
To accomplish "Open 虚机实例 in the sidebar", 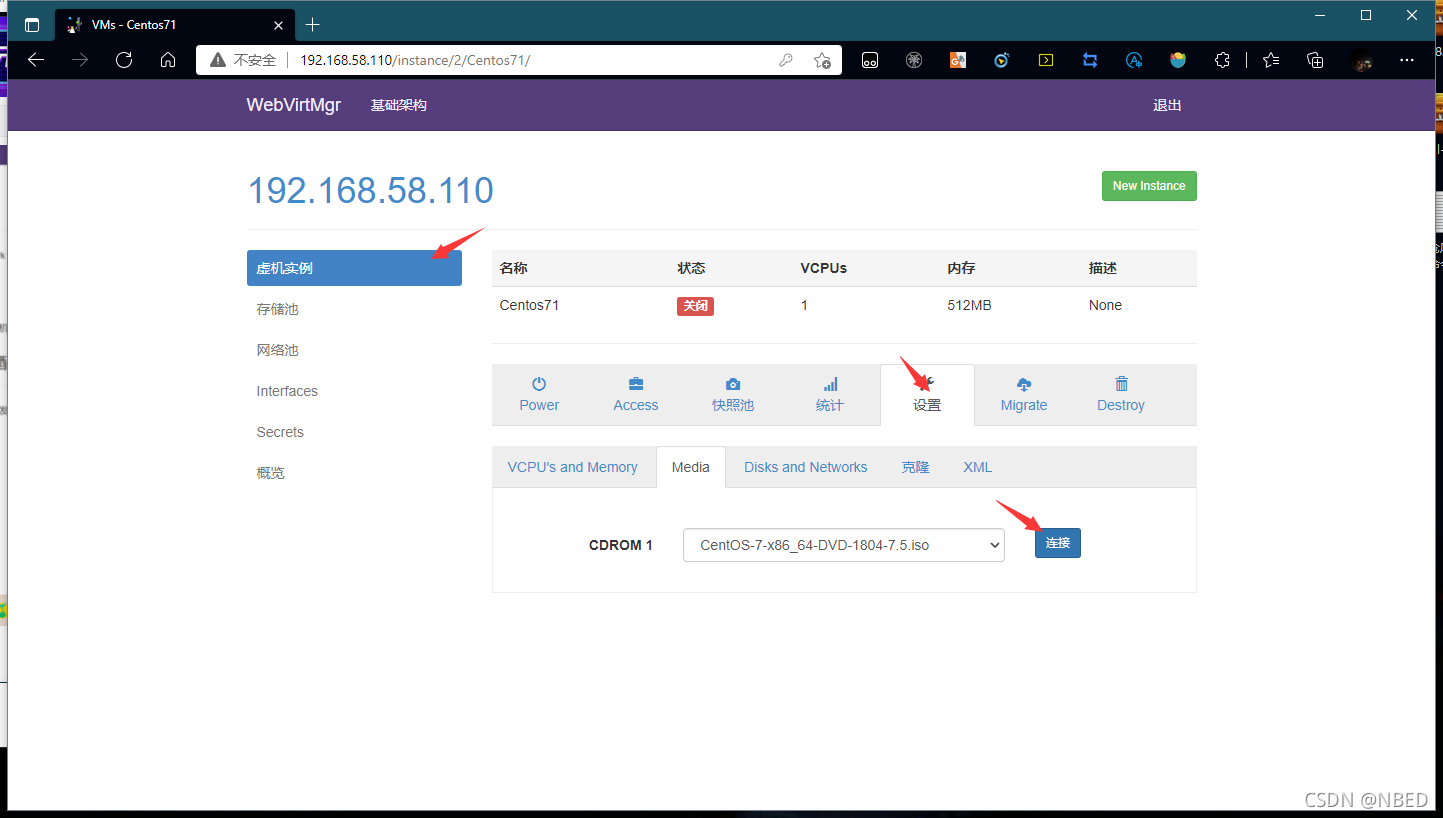I will point(354,268).
